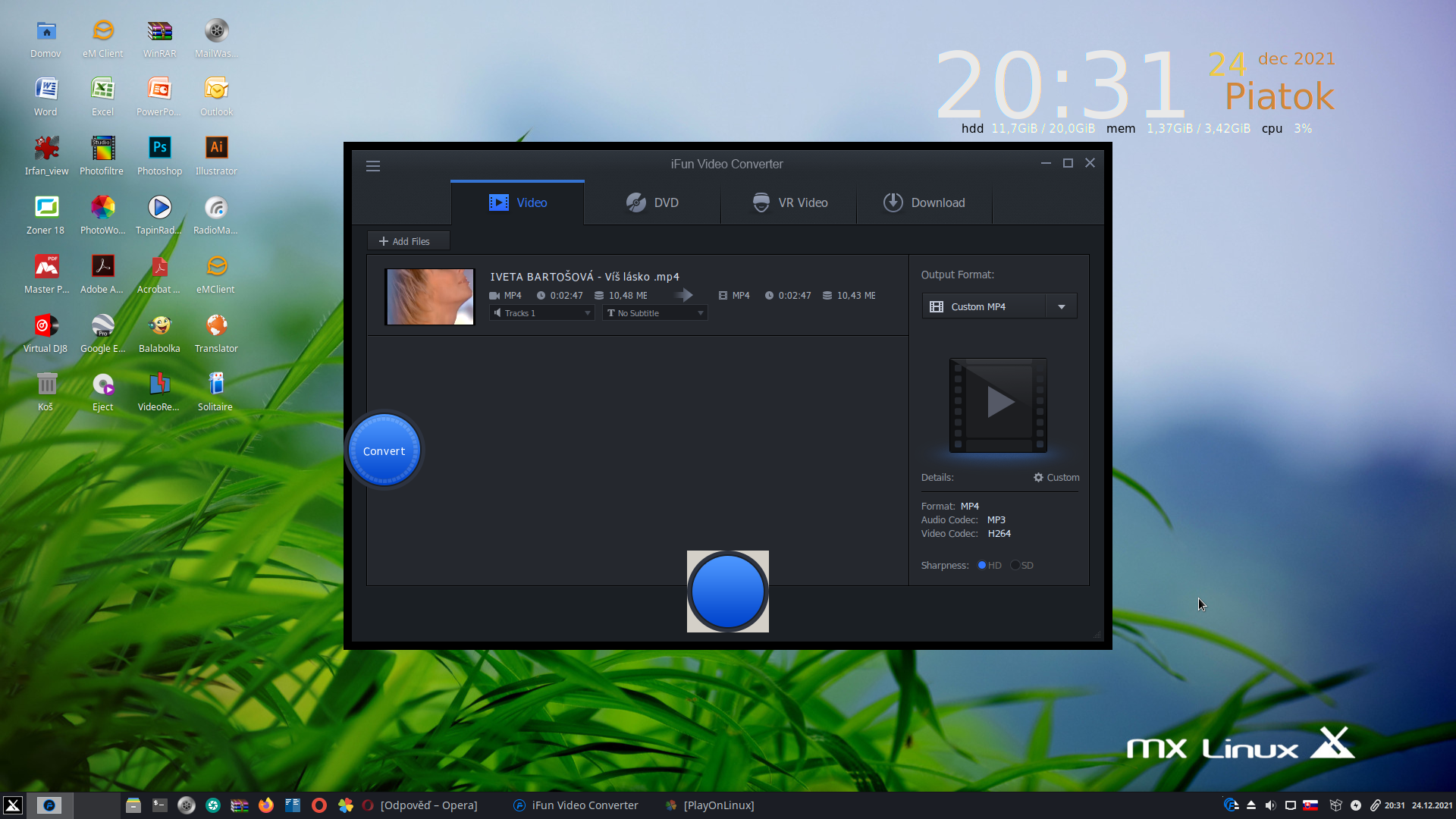Viewport: 1456px width, 819px height.
Task: Switch to the VR Video tab
Action: click(x=789, y=203)
